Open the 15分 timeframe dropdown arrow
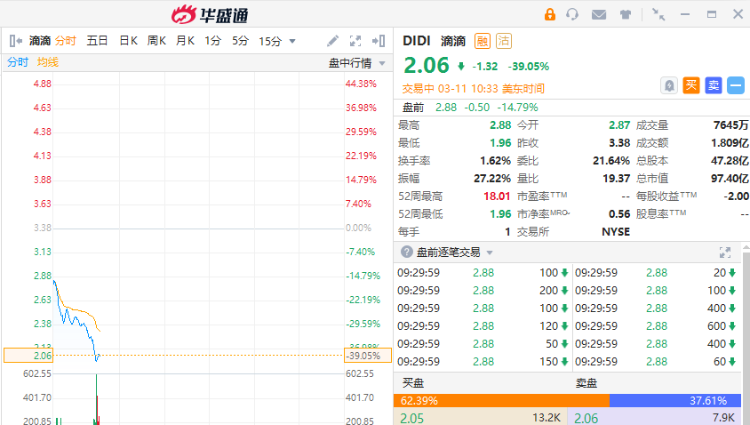 pyautogui.click(x=292, y=41)
